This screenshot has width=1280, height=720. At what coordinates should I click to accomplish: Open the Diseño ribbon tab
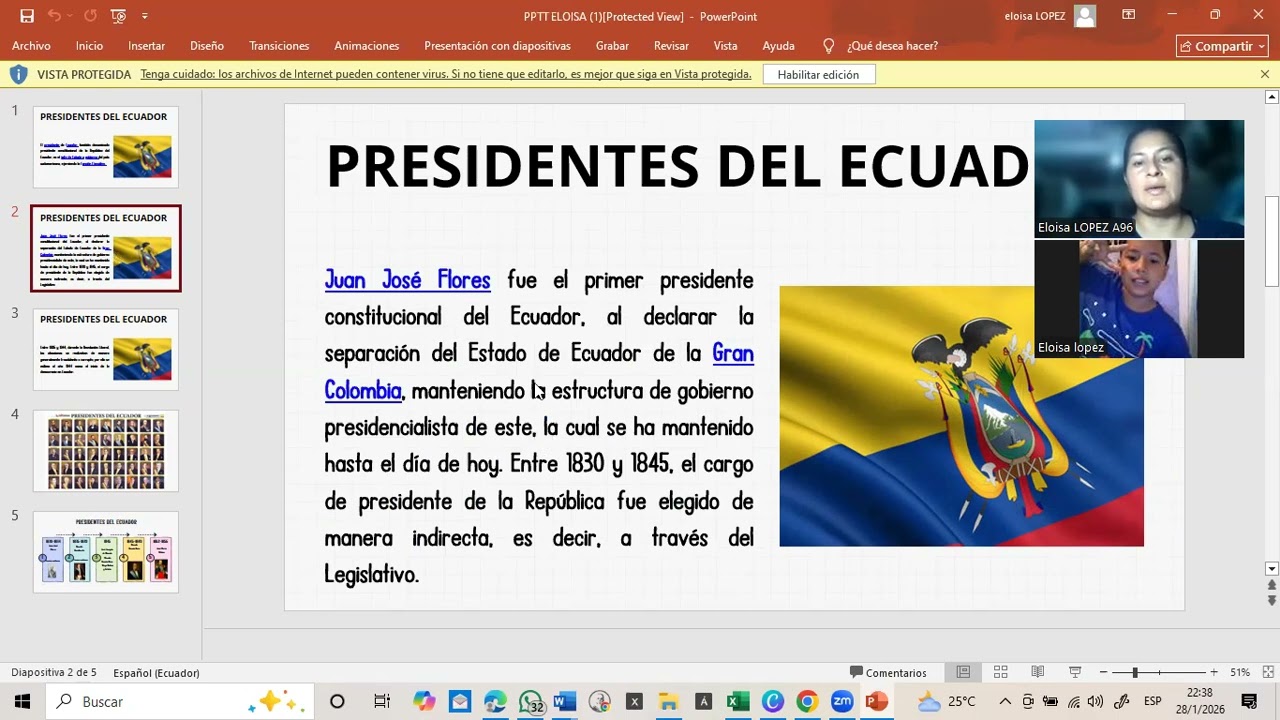(207, 46)
